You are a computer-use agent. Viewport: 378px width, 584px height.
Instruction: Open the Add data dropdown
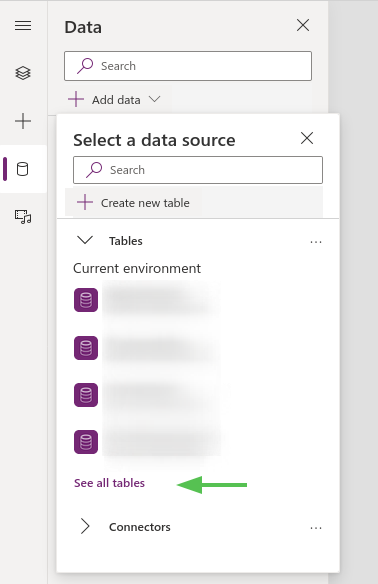(x=114, y=100)
